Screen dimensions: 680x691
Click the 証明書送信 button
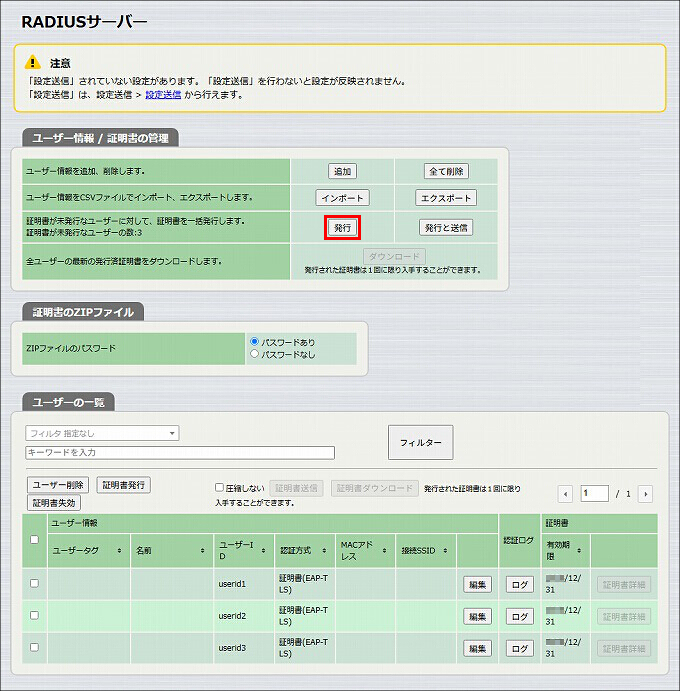tap(296, 488)
